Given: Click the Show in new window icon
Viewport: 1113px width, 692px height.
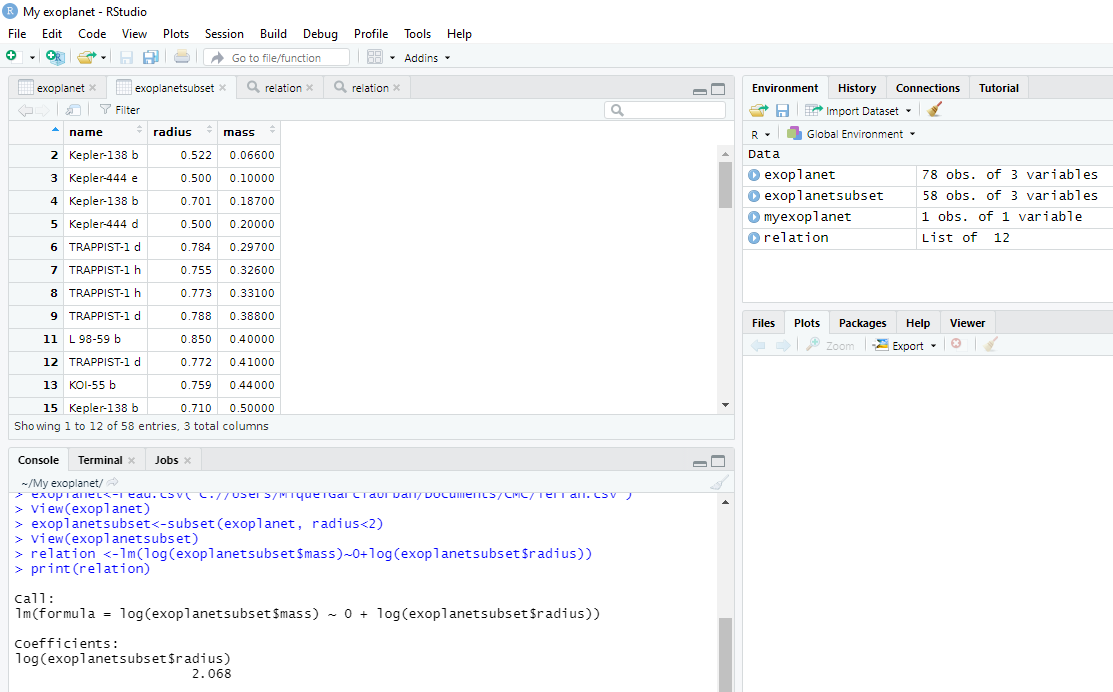Looking at the screenshot, I should [x=73, y=110].
